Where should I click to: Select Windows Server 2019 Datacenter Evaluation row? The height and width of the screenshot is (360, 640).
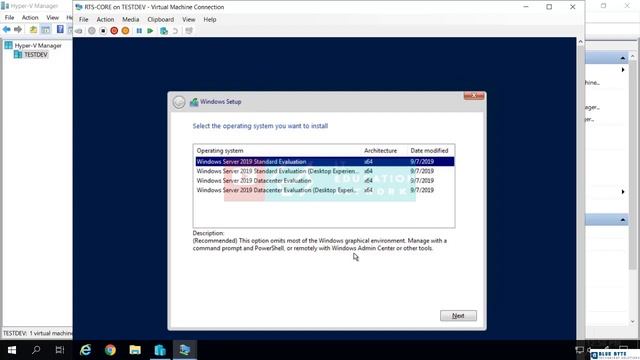pyautogui.click(x=324, y=180)
